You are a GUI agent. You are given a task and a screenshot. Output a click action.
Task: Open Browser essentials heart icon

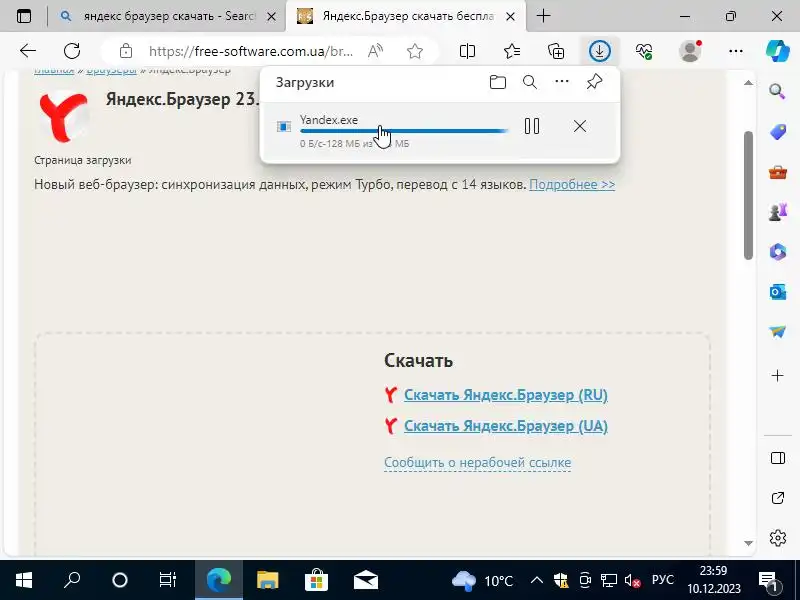coord(644,51)
